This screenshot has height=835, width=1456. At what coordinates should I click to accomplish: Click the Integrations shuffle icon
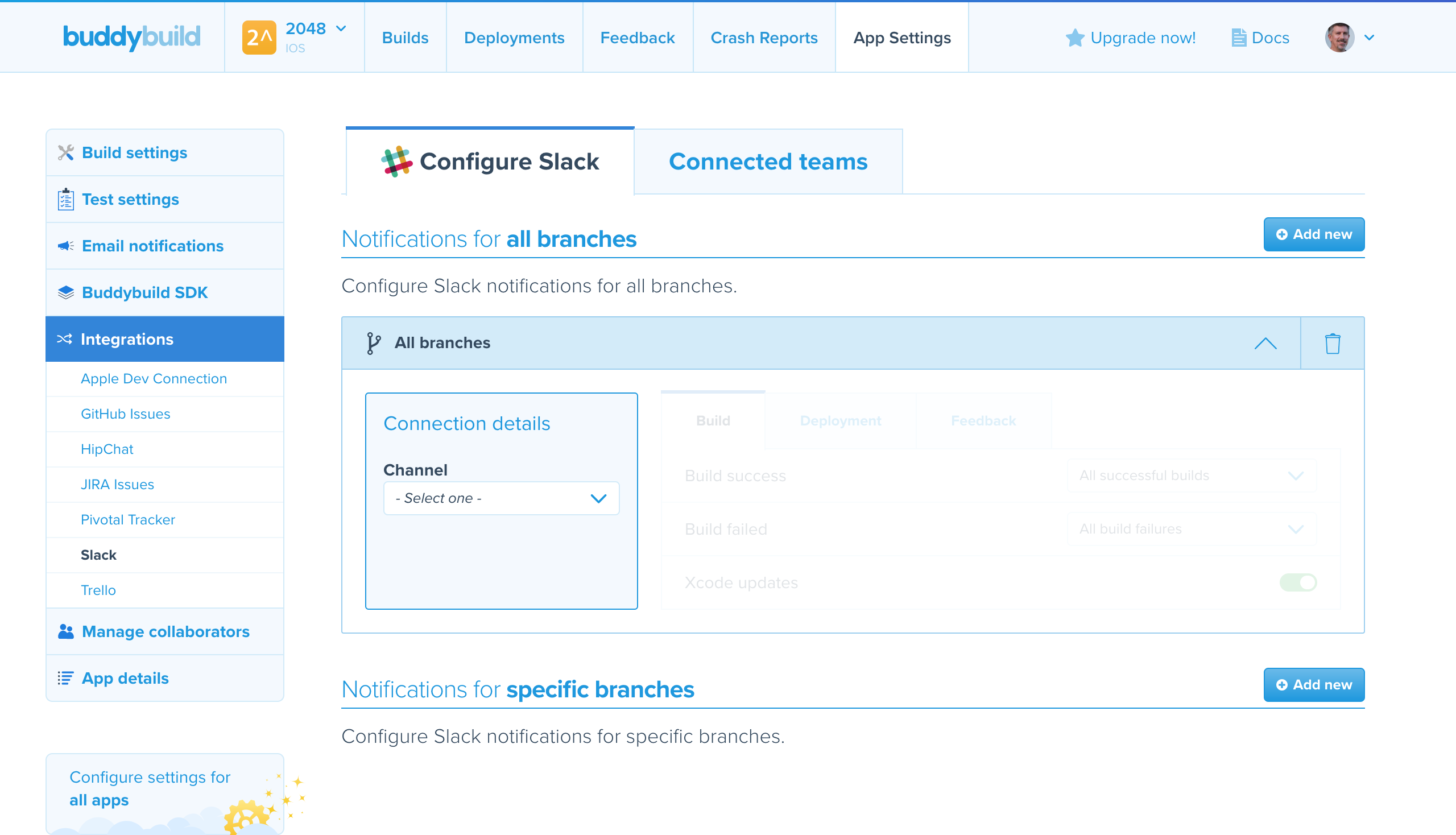point(64,339)
